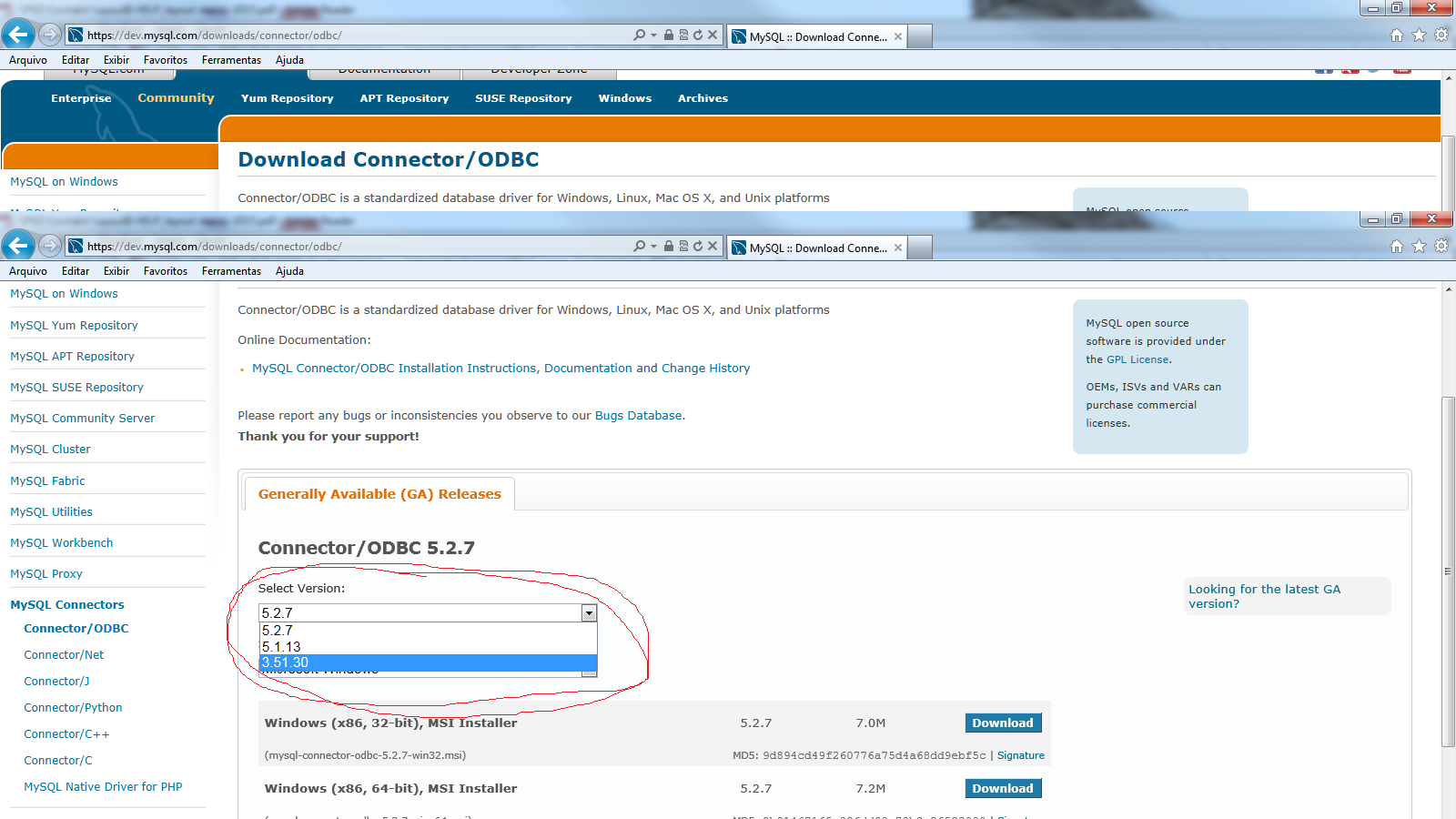The width and height of the screenshot is (1456, 819).
Task: Open MySQL Connector/ODBC Installation Instructions link
Action: (394, 368)
